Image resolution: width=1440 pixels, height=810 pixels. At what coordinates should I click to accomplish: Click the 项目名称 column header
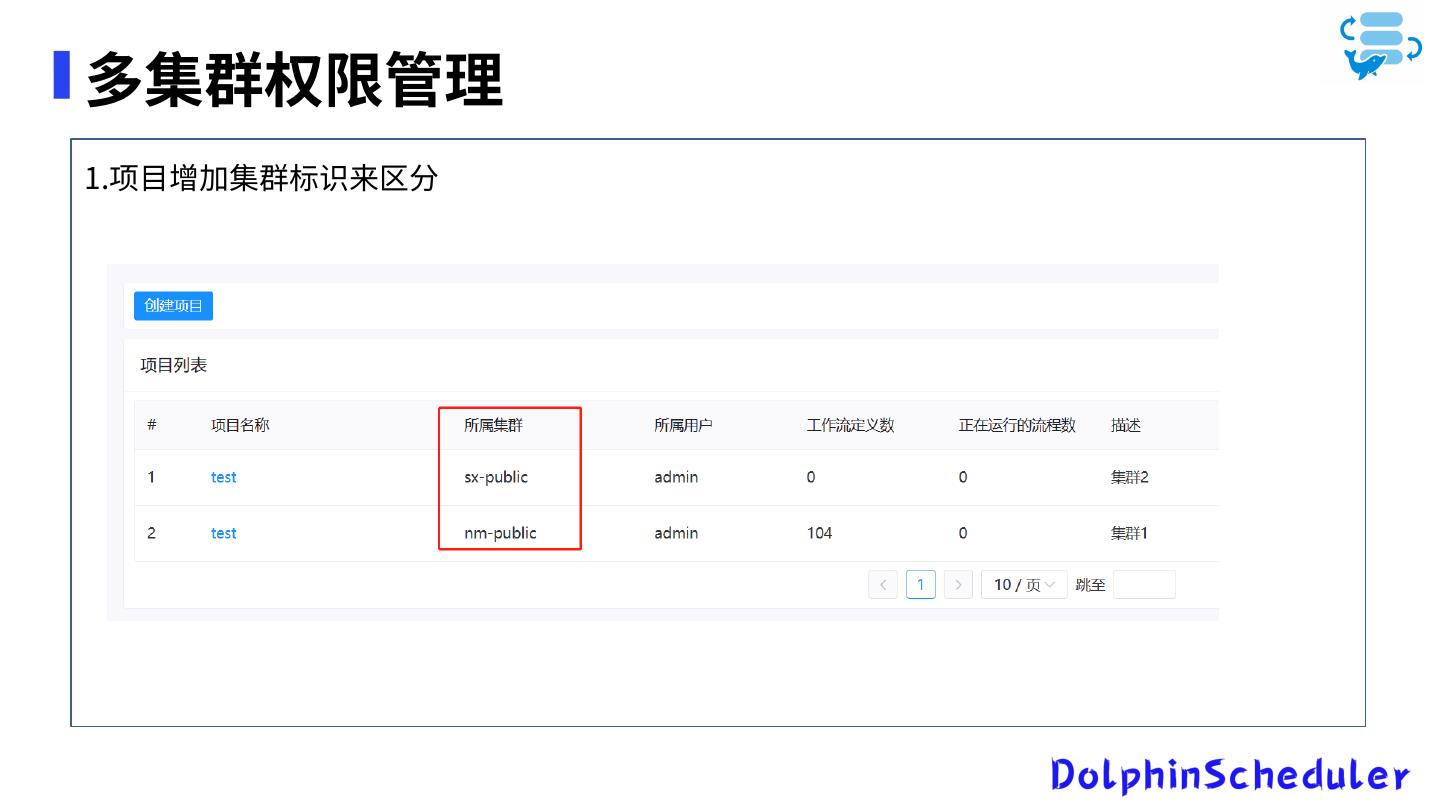point(240,425)
